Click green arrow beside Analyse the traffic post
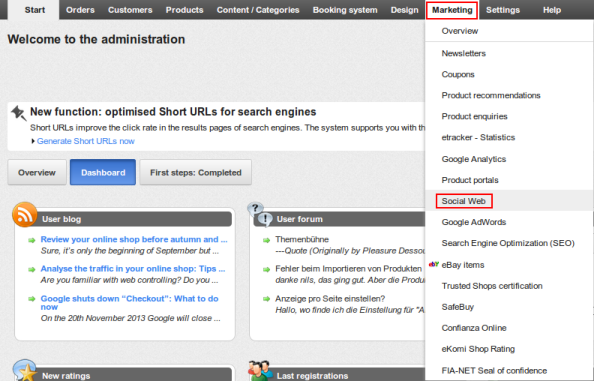This screenshot has height=381, width=594. (32, 269)
